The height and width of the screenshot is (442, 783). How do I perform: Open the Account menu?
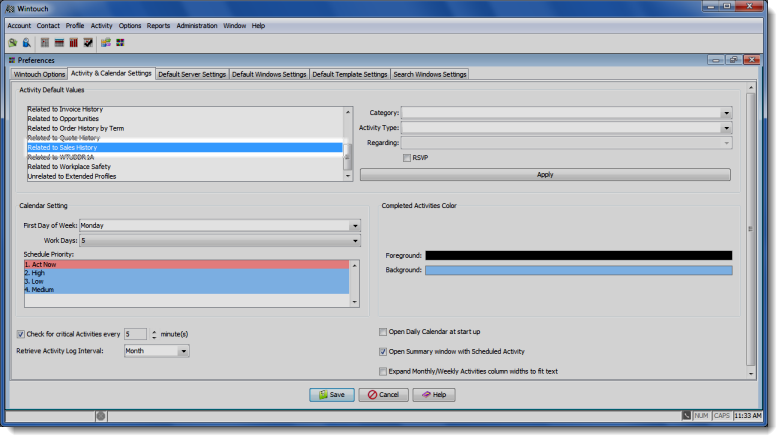click(x=19, y=25)
